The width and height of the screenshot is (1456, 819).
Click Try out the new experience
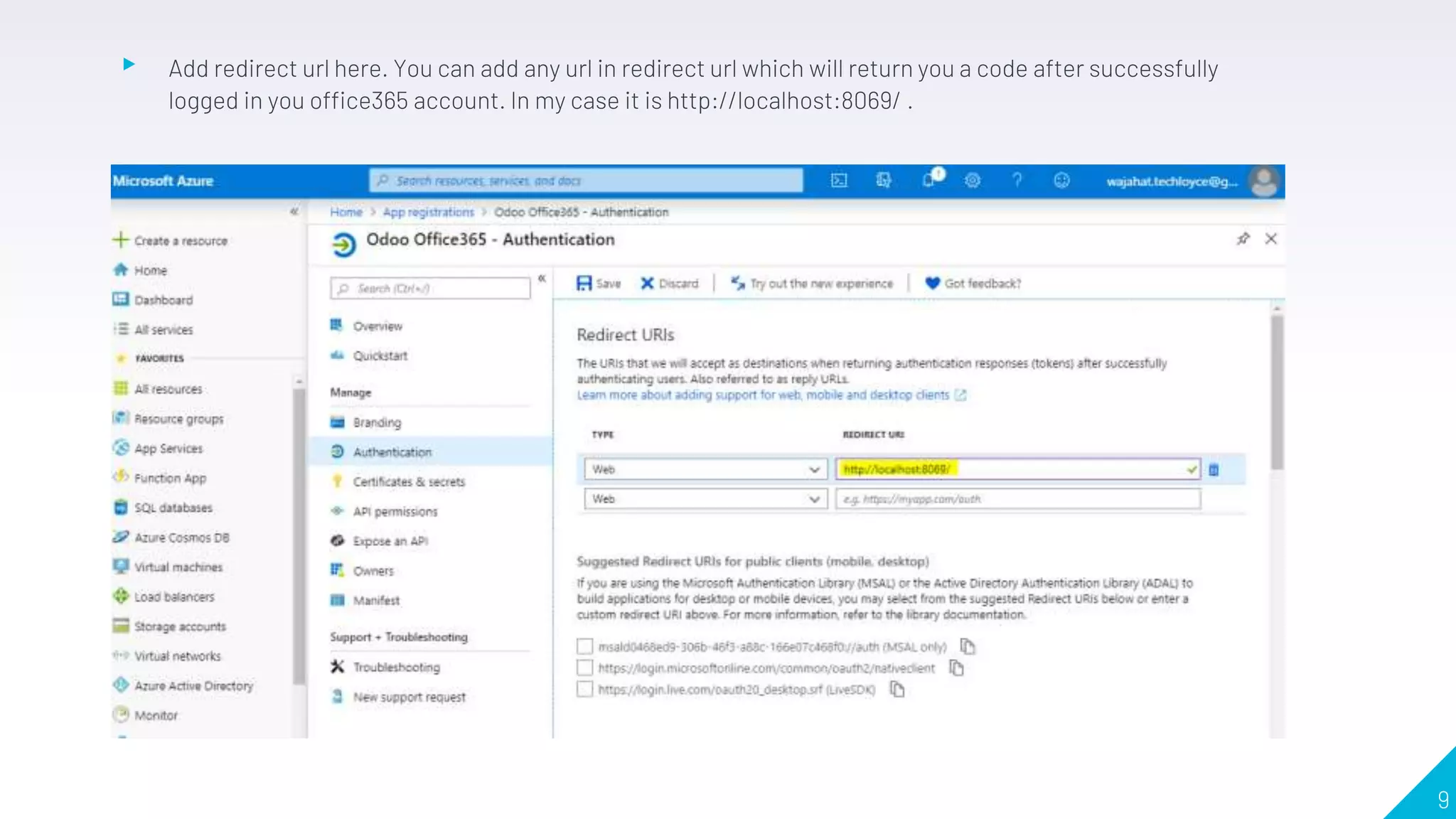pyautogui.click(x=812, y=283)
